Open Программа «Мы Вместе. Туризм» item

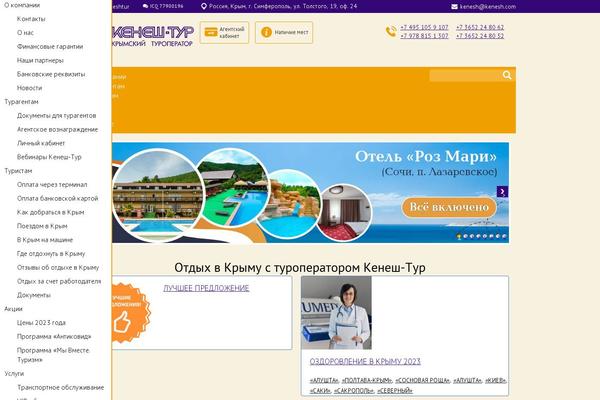coord(53,355)
